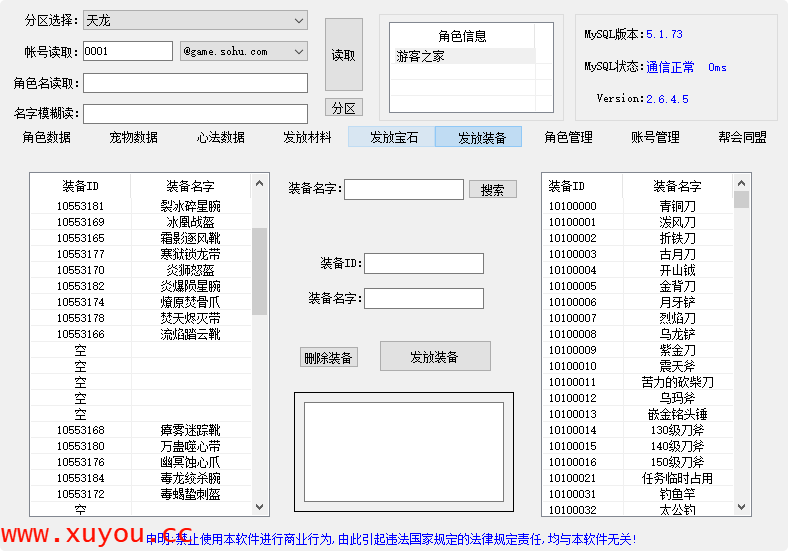Image resolution: width=788 pixels, height=551 pixels.
Task: Go to the 账号管理 tab
Action: pyautogui.click(x=655, y=137)
